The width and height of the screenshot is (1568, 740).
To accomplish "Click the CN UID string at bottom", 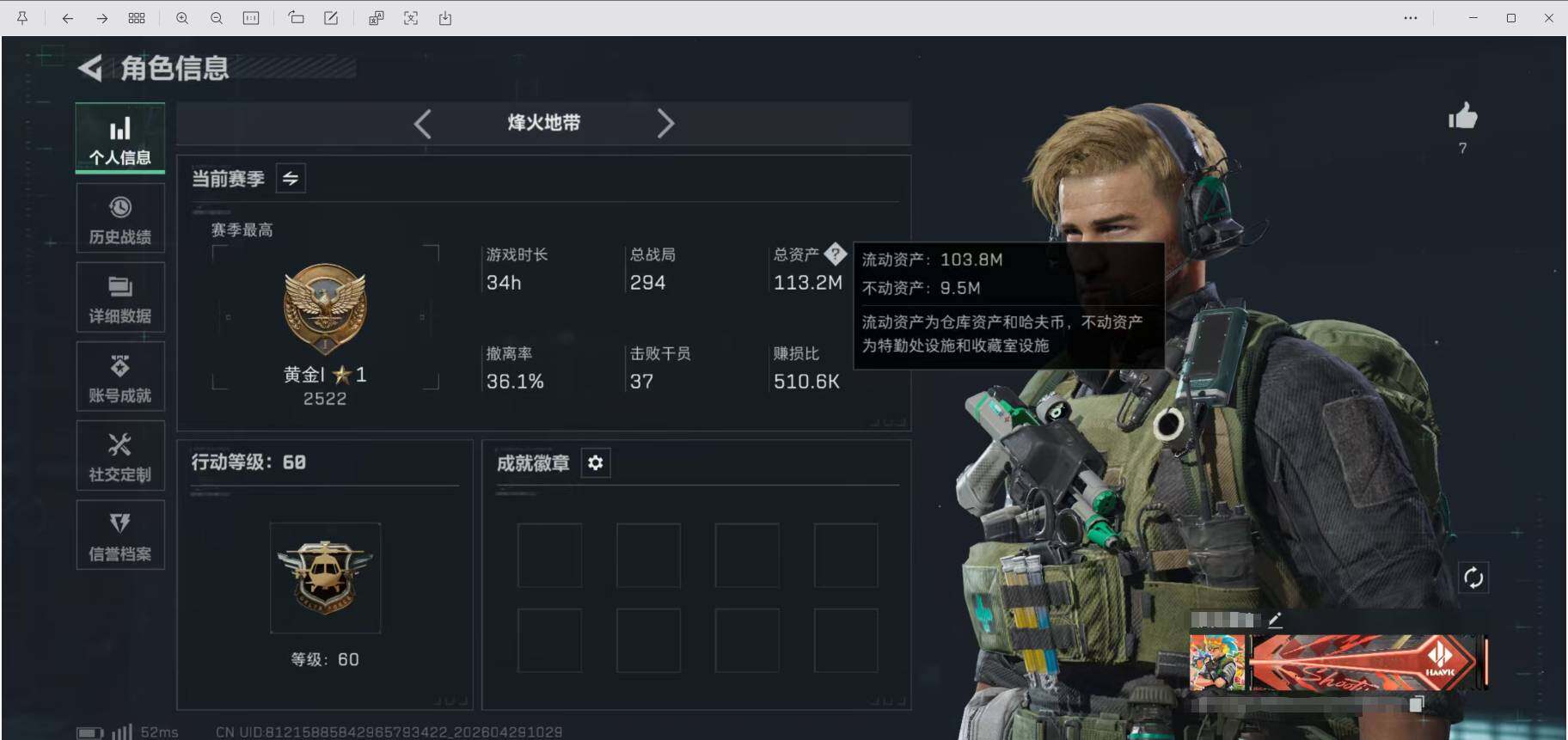I will pos(389,732).
